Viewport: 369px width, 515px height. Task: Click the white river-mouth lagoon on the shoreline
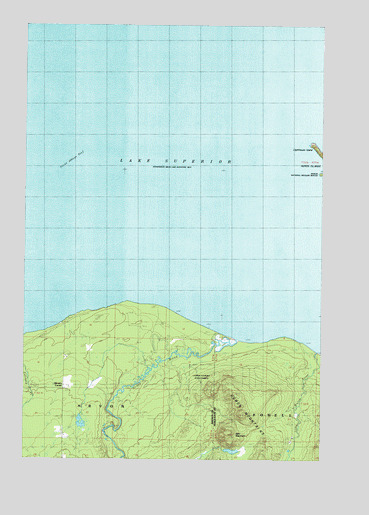224,342
